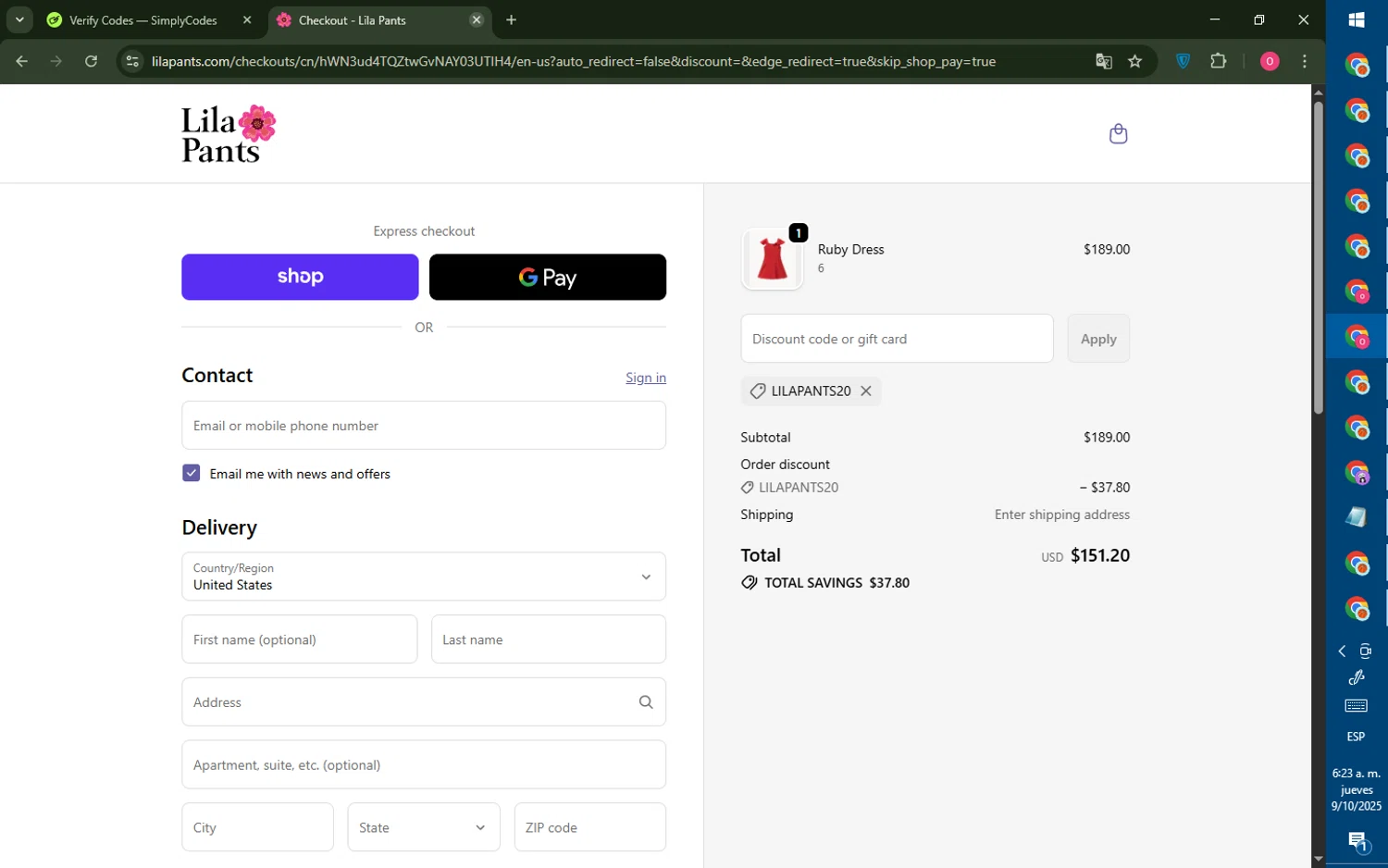Image resolution: width=1388 pixels, height=868 pixels.
Task: Uncheck Email me with news and offers
Action: [x=192, y=473]
